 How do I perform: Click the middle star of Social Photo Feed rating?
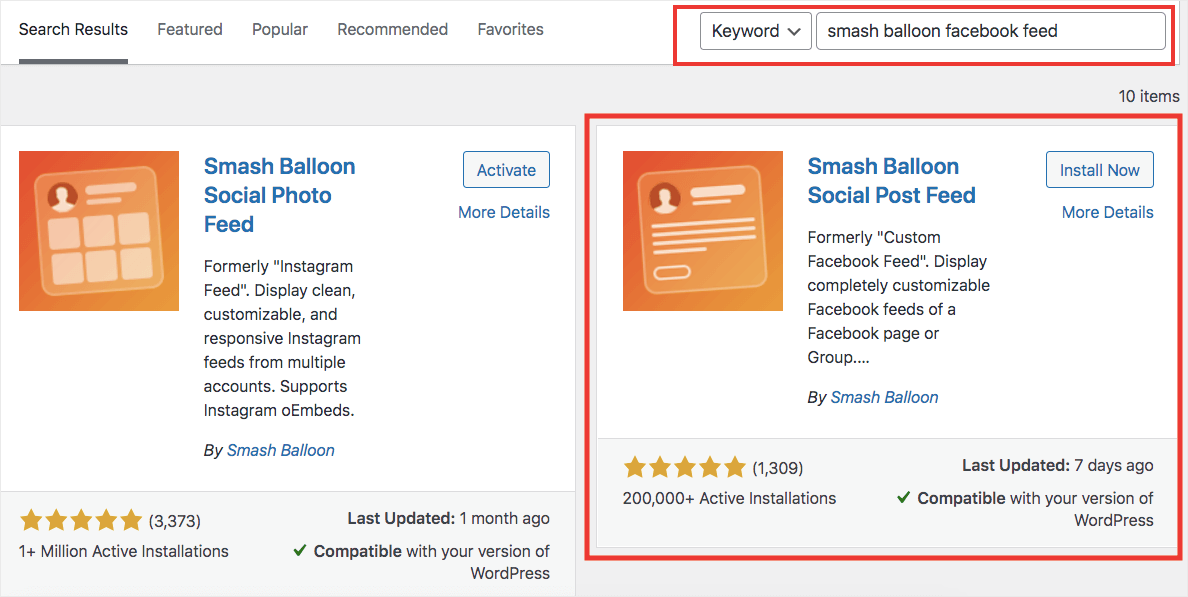81,520
